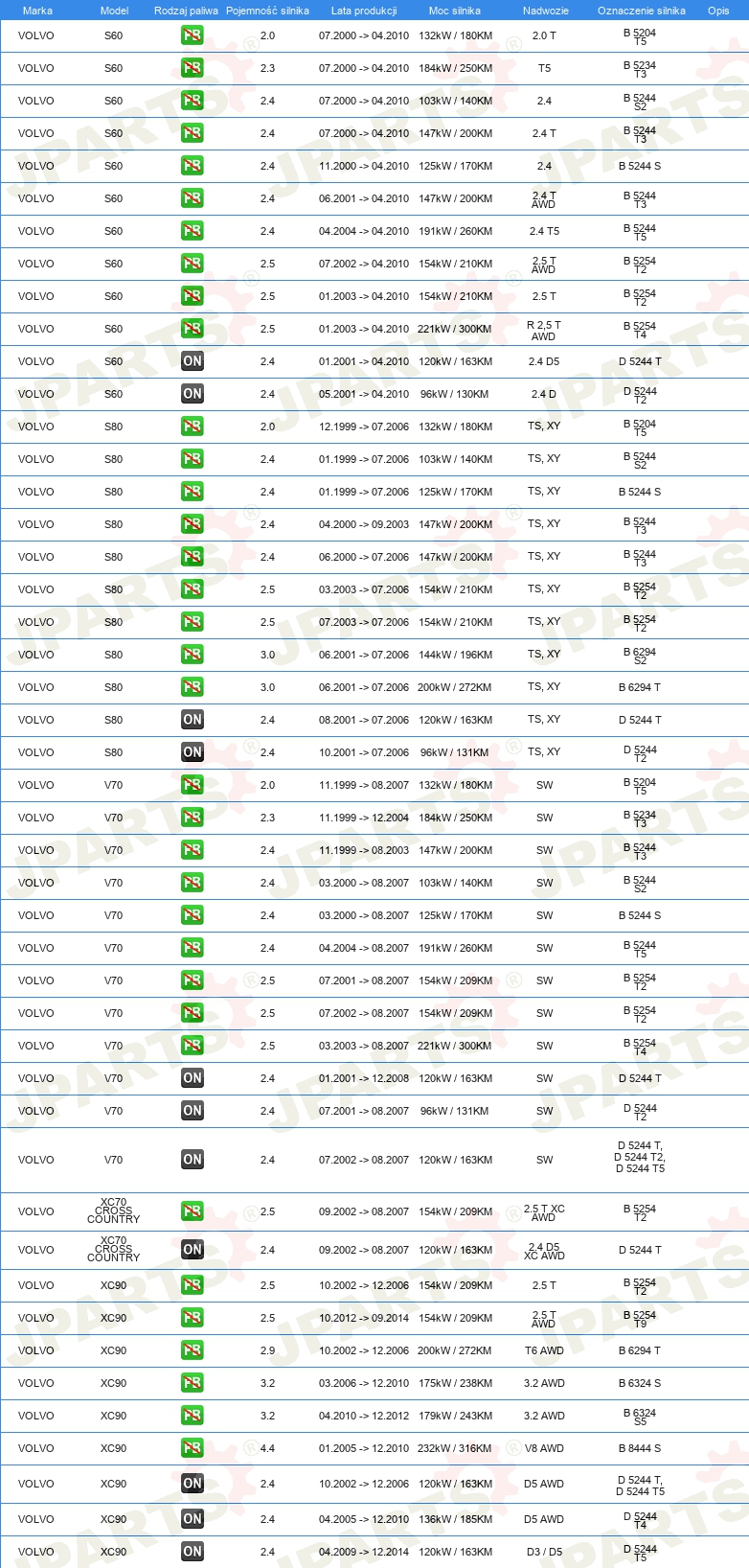Click the '12.1999 -> 07.2006' production years cell
Image resolution: width=749 pixels, height=1568 pixels.
tap(364, 427)
